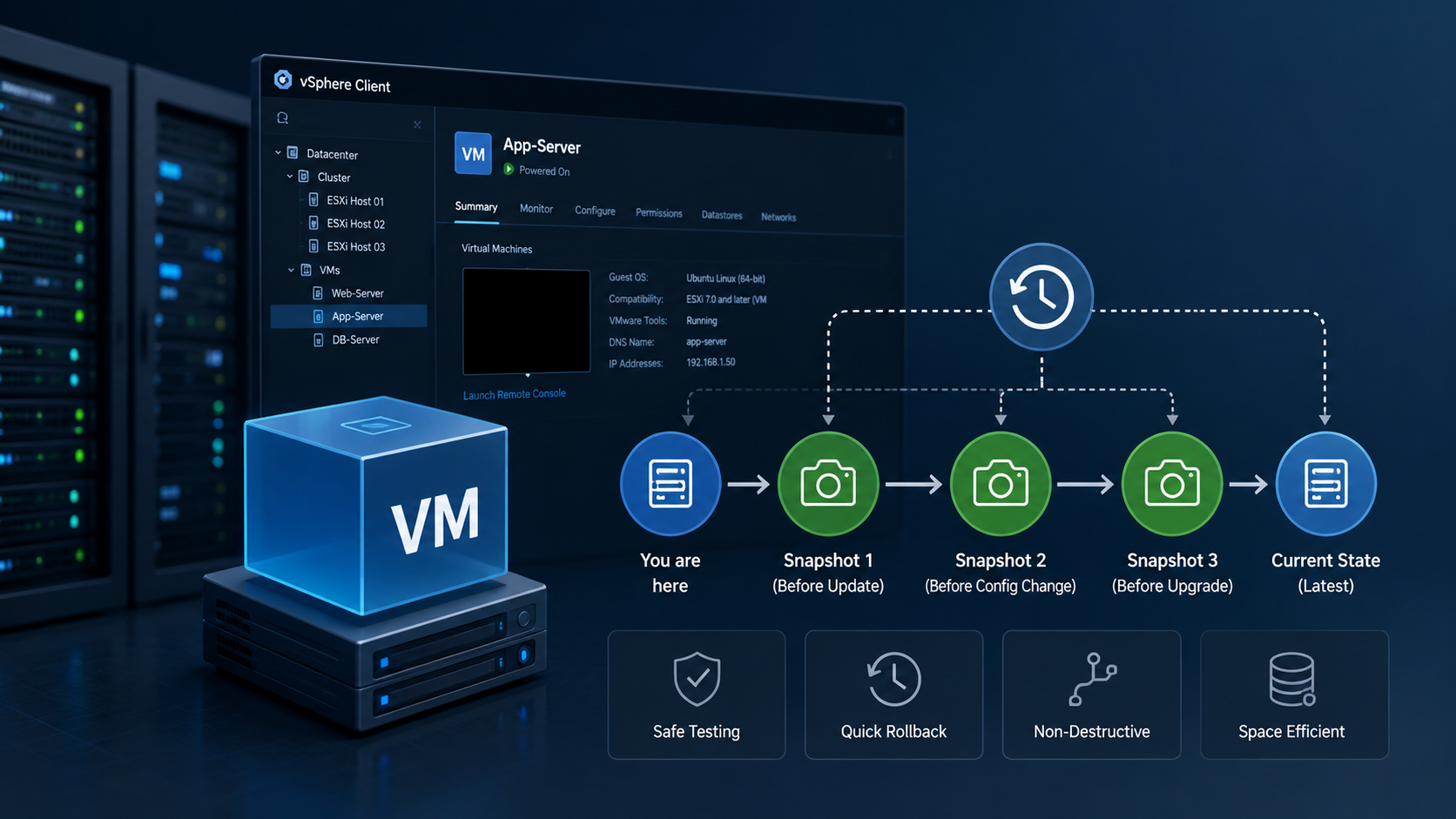This screenshot has width=1456, height=819.
Task: Click the Snapshot 3 (Before Upgrade) label
Action: [1172, 573]
